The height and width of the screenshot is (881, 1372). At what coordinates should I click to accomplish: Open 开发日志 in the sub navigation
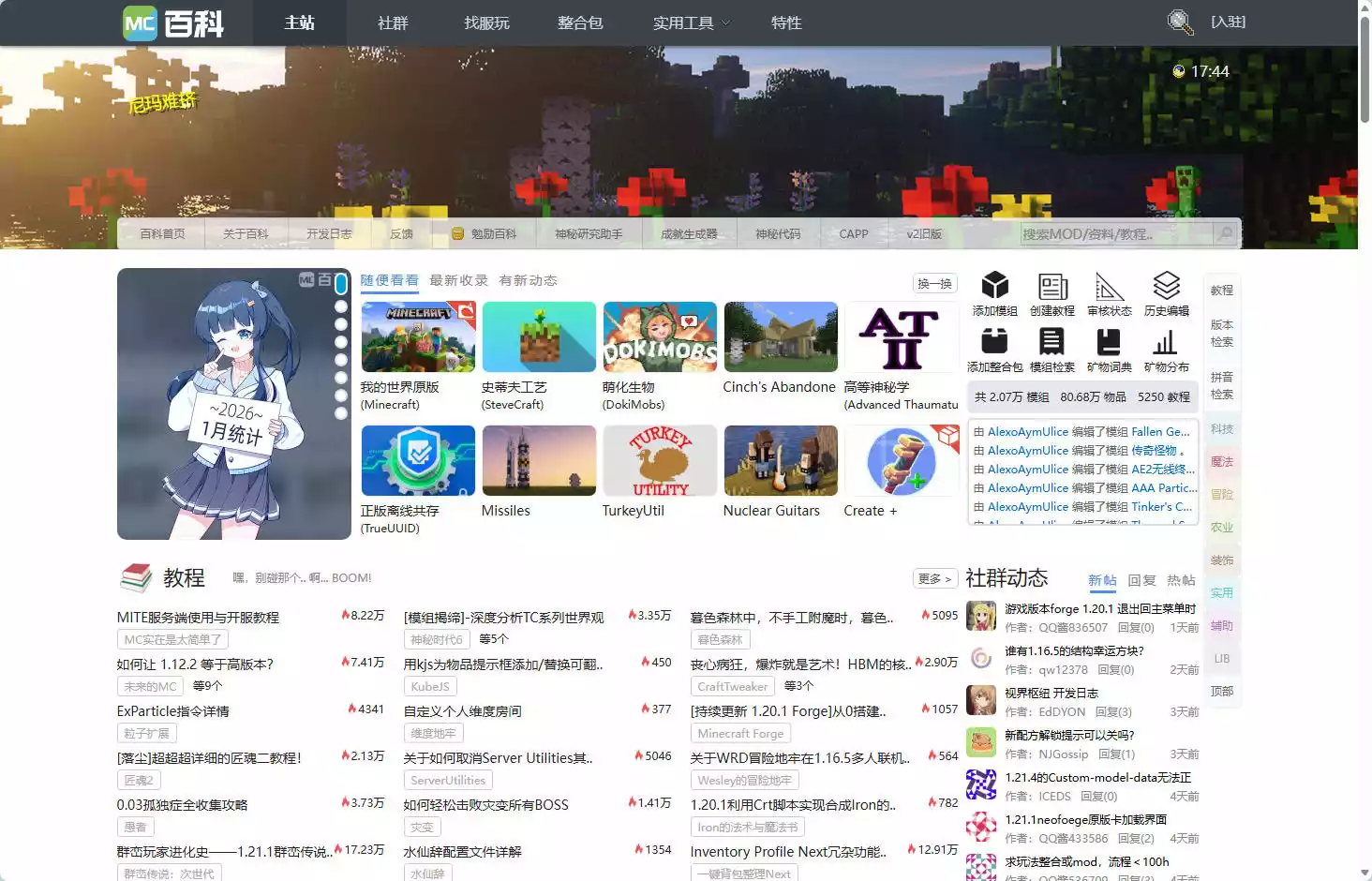click(x=329, y=234)
